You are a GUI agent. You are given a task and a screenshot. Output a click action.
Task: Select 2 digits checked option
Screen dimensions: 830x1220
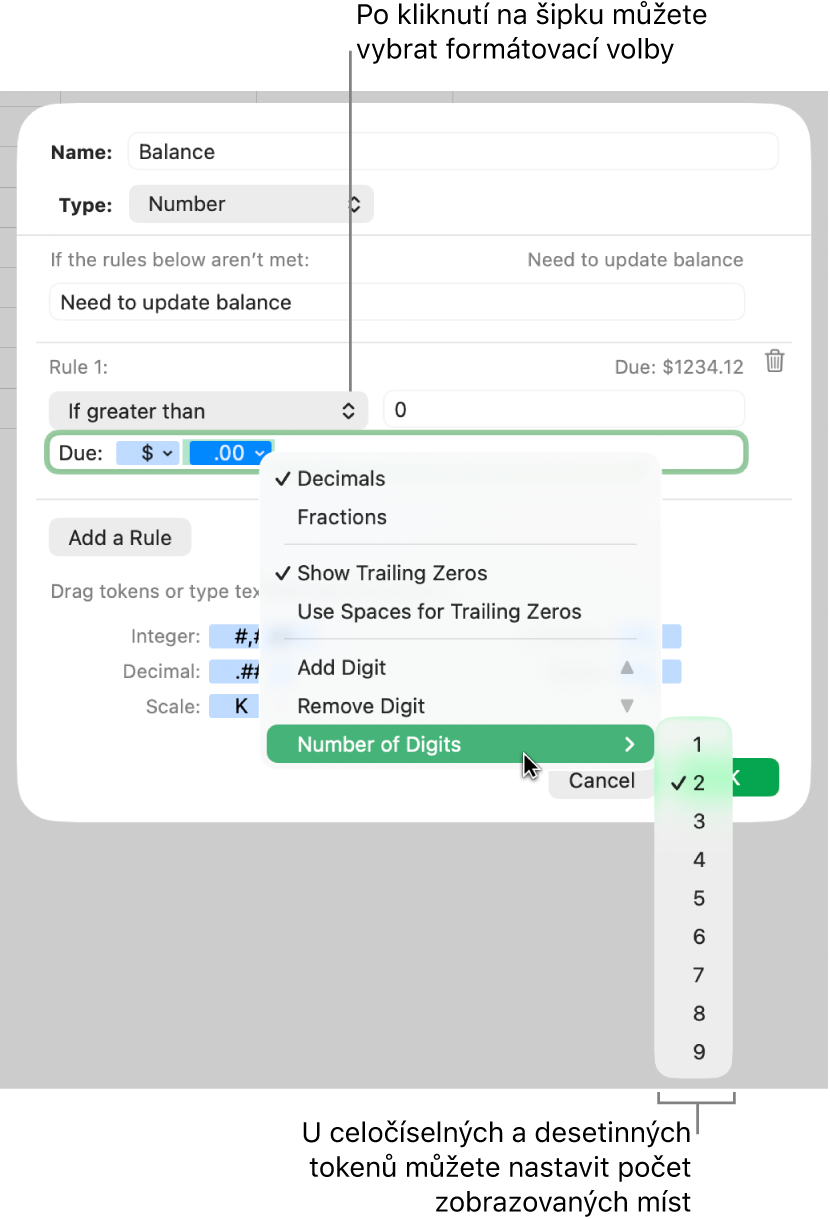click(x=698, y=783)
